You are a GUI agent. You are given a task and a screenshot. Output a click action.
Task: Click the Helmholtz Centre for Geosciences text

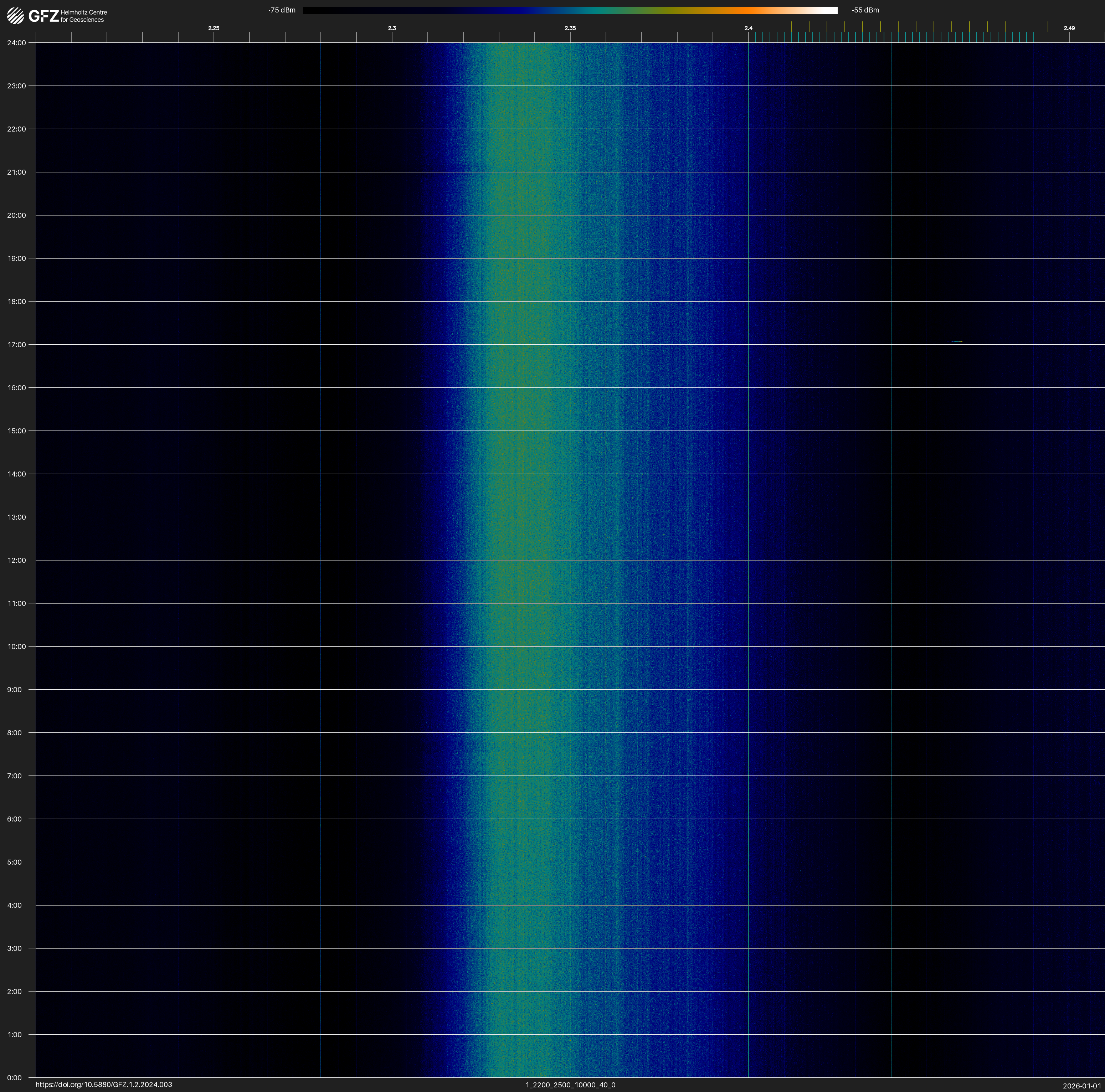point(83,16)
